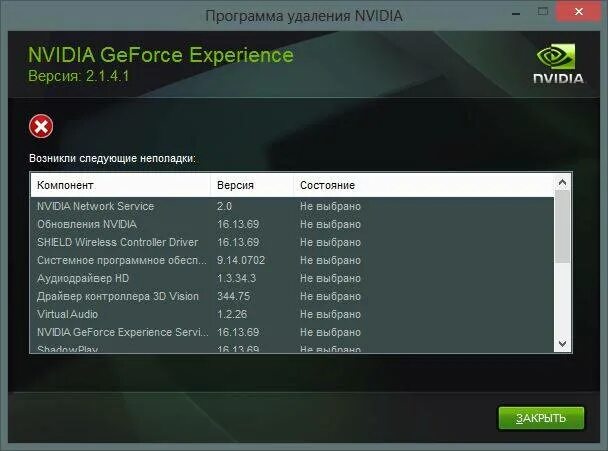
Task: Minimize the NVIDIA uninstaller window
Action: pos(516,12)
